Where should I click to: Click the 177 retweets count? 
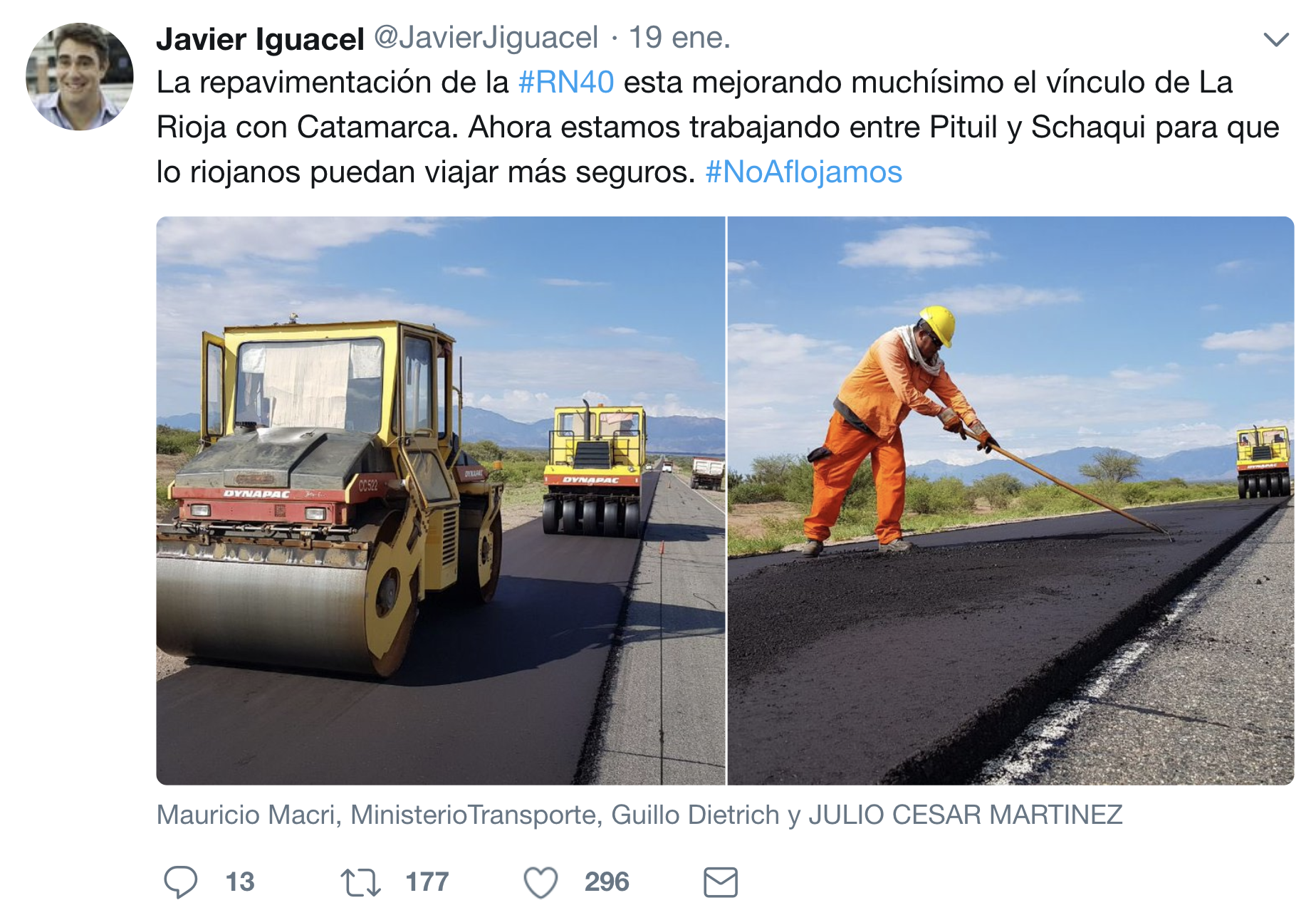click(427, 882)
